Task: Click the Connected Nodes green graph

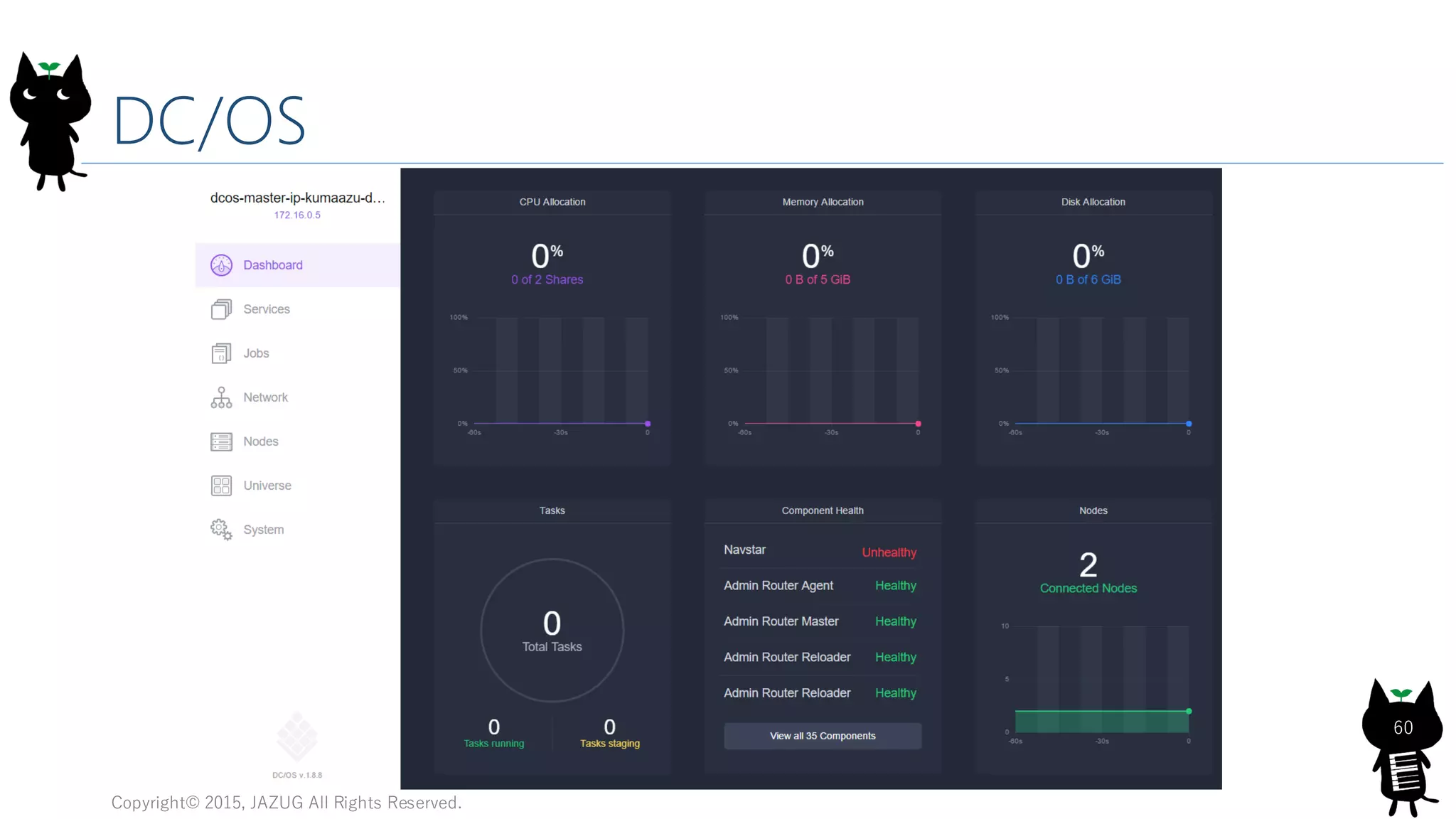Action: tap(1102, 721)
